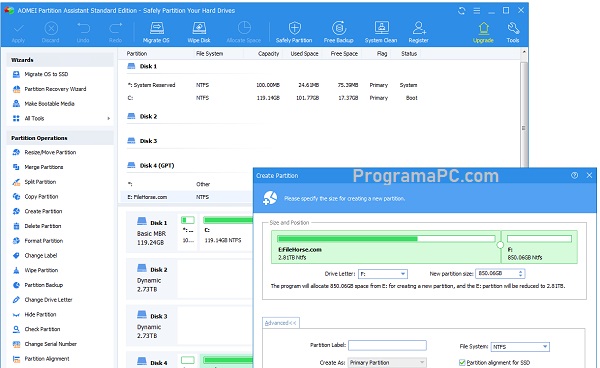Select the System Reserved partition row
The width and height of the screenshot is (600, 368).
point(272,85)
